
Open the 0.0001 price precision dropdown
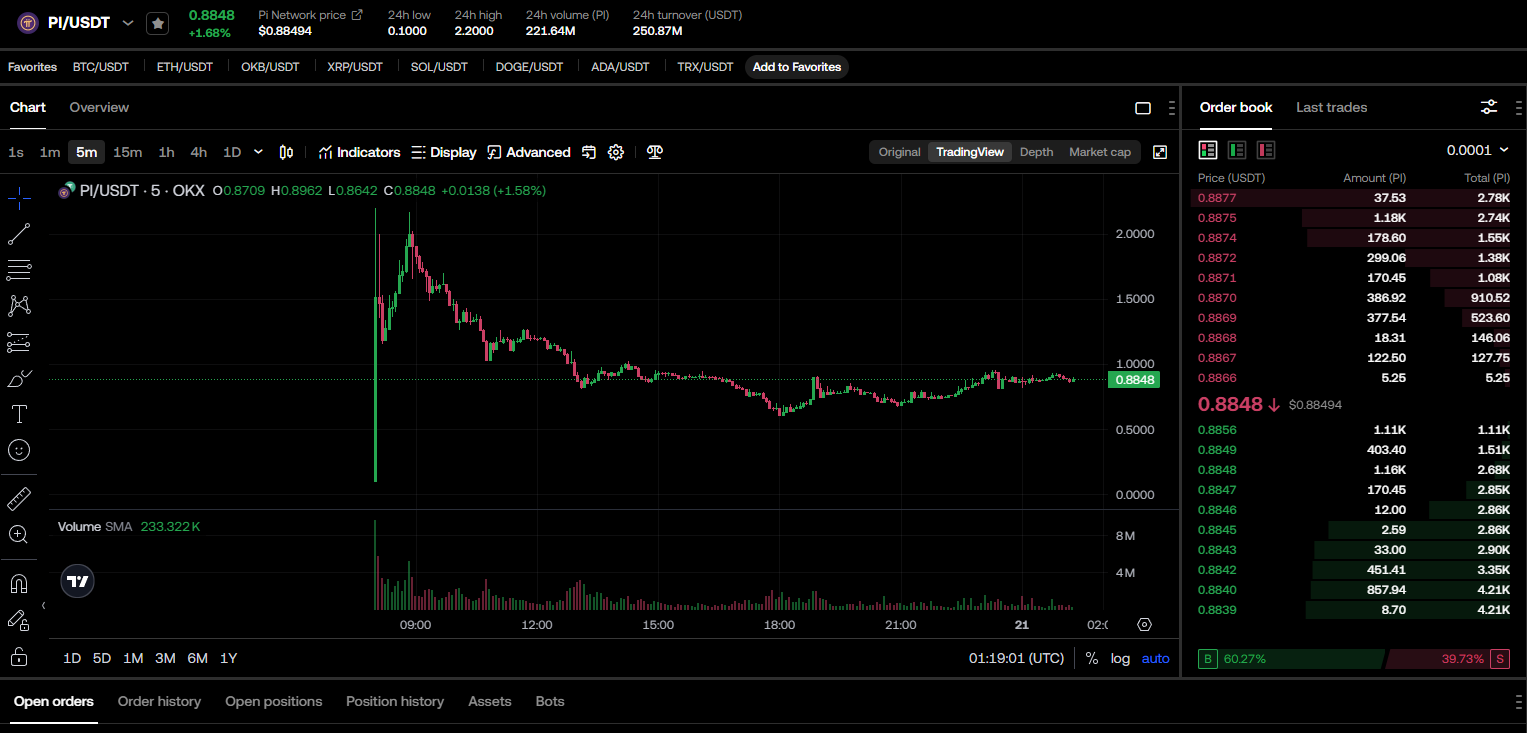point(1478,150)
